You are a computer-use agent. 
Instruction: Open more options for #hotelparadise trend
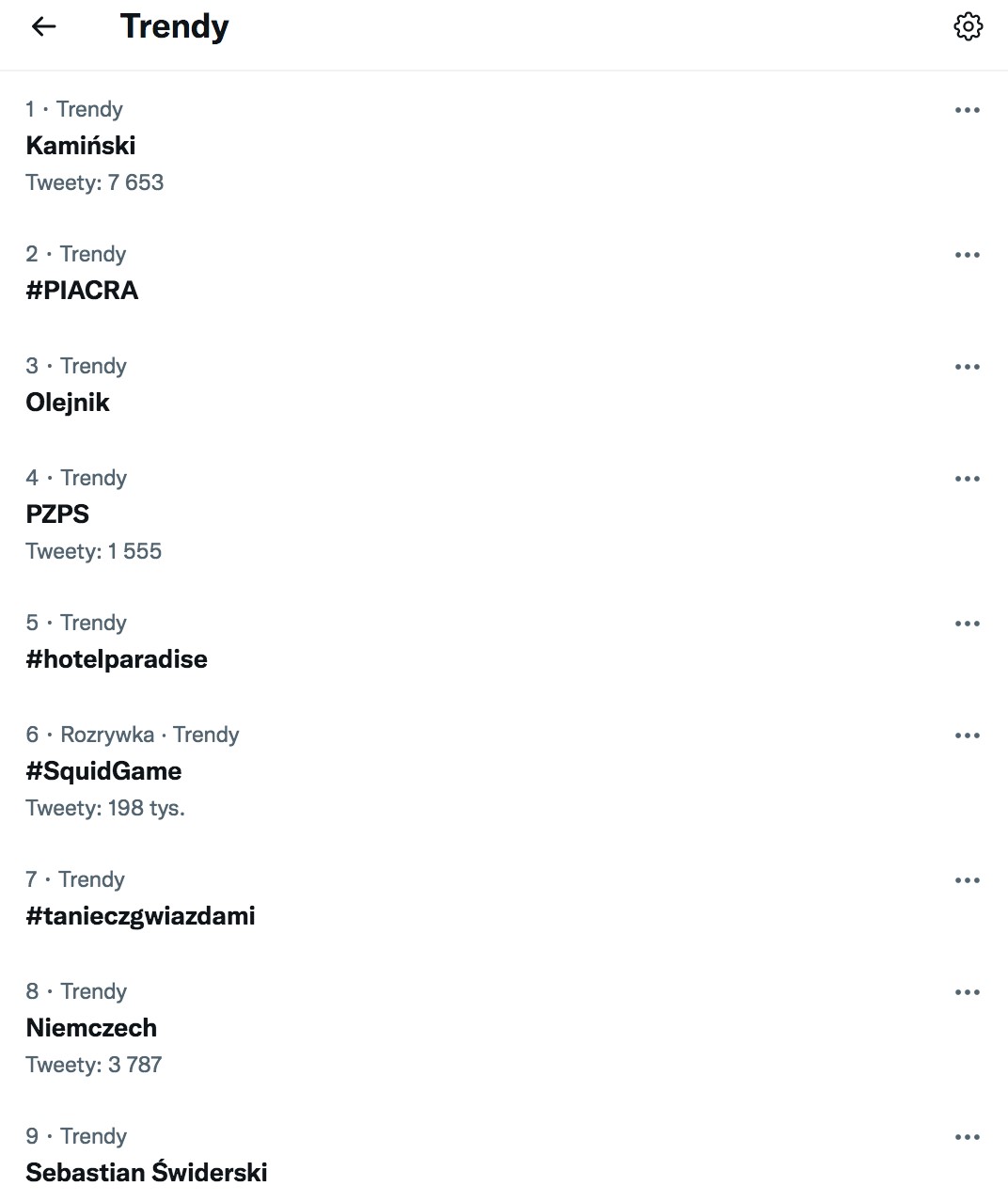[967, 624]
